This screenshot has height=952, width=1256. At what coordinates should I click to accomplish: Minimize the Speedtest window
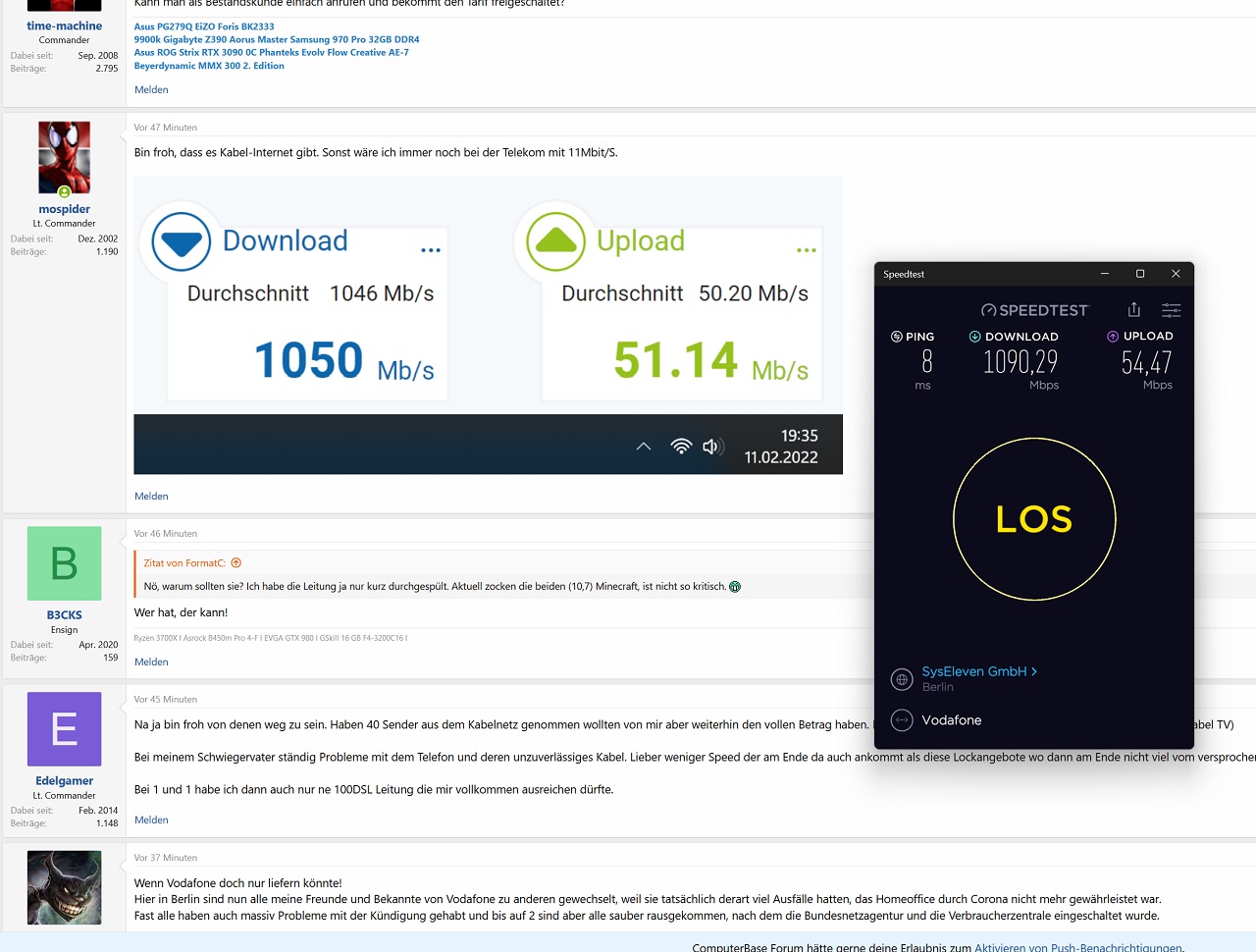tap(1105, 274)
